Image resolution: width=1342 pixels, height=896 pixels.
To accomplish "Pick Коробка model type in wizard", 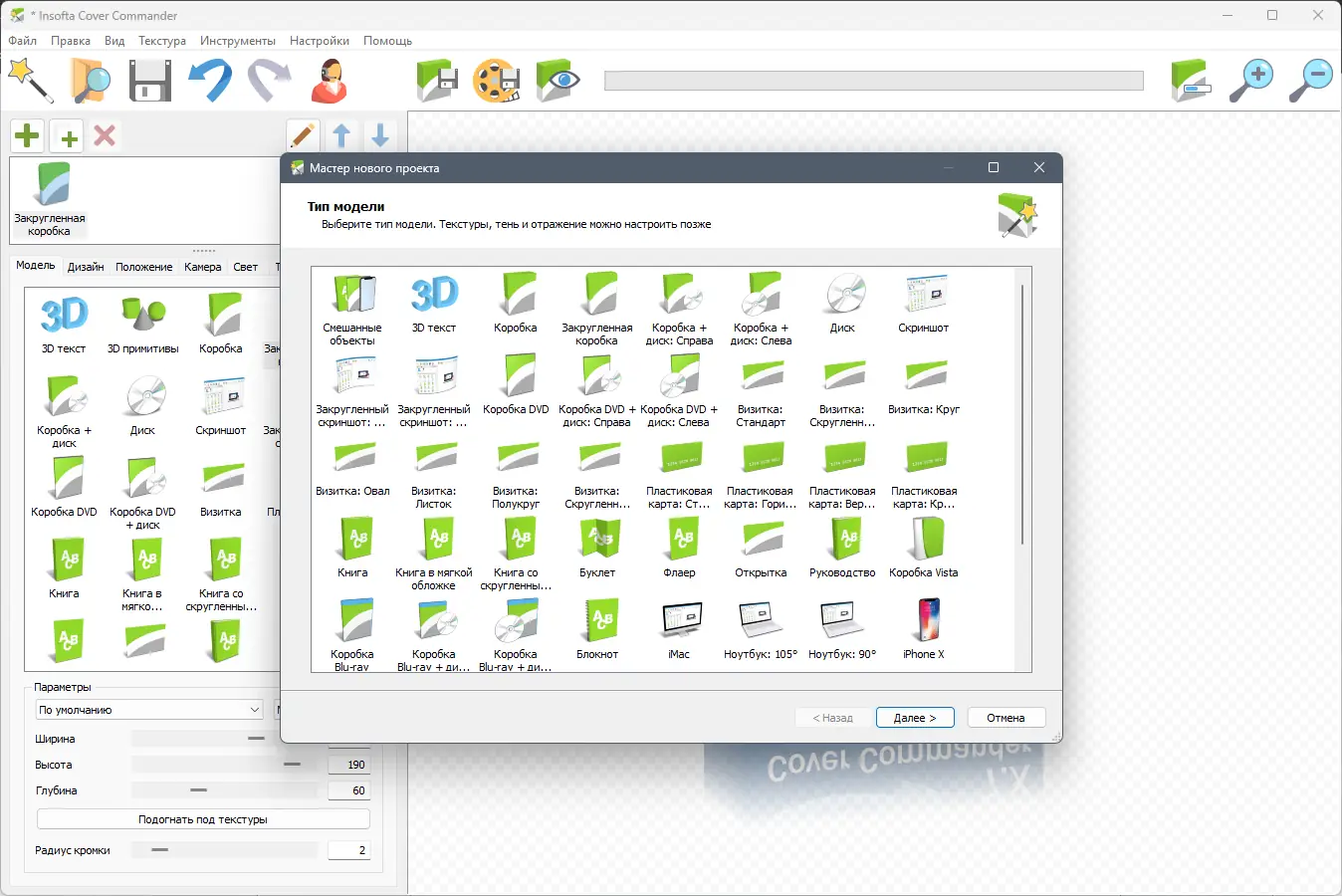I will click(516, 303).
